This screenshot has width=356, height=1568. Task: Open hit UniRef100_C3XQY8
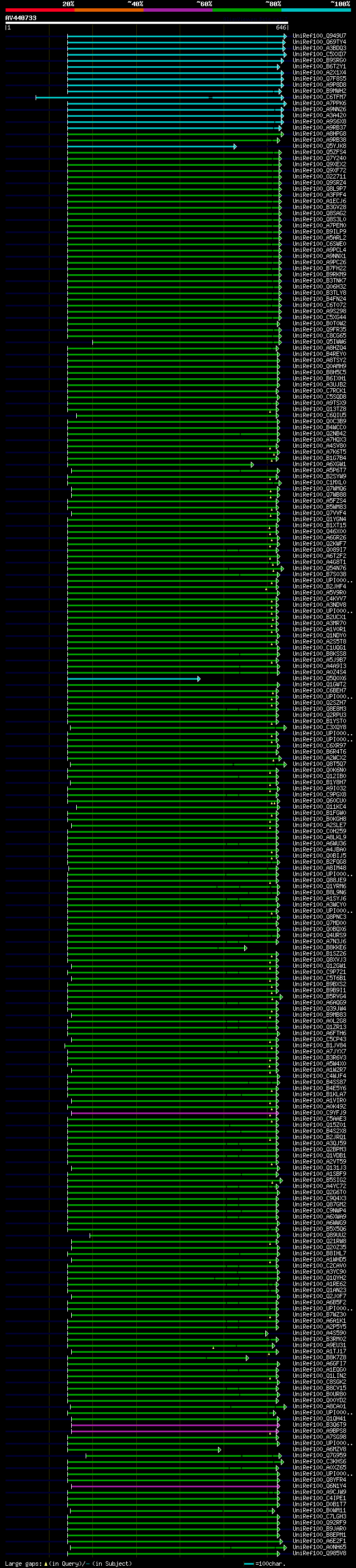[x=319, y=728]
